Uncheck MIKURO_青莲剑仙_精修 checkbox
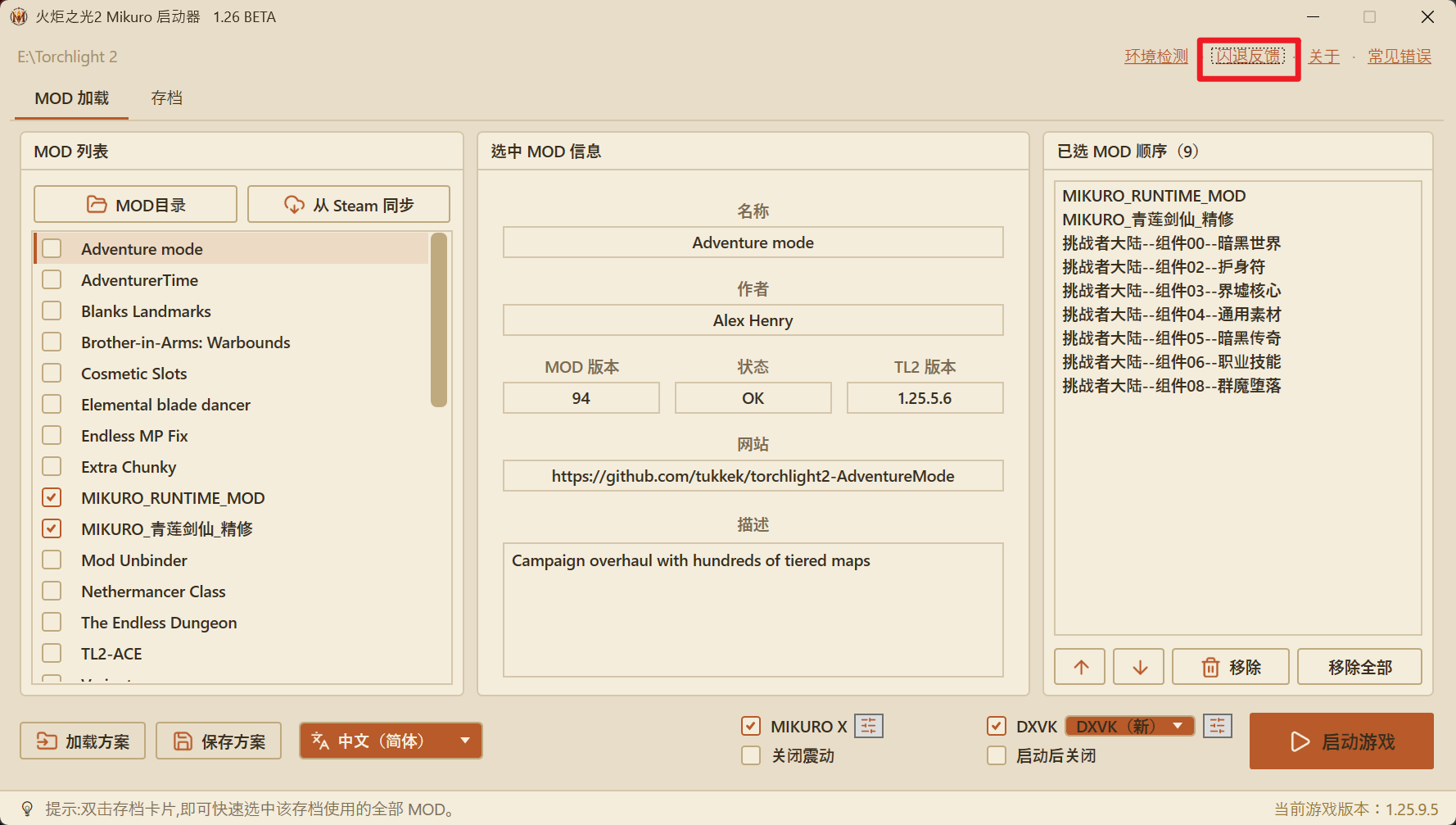 point(52,528)
